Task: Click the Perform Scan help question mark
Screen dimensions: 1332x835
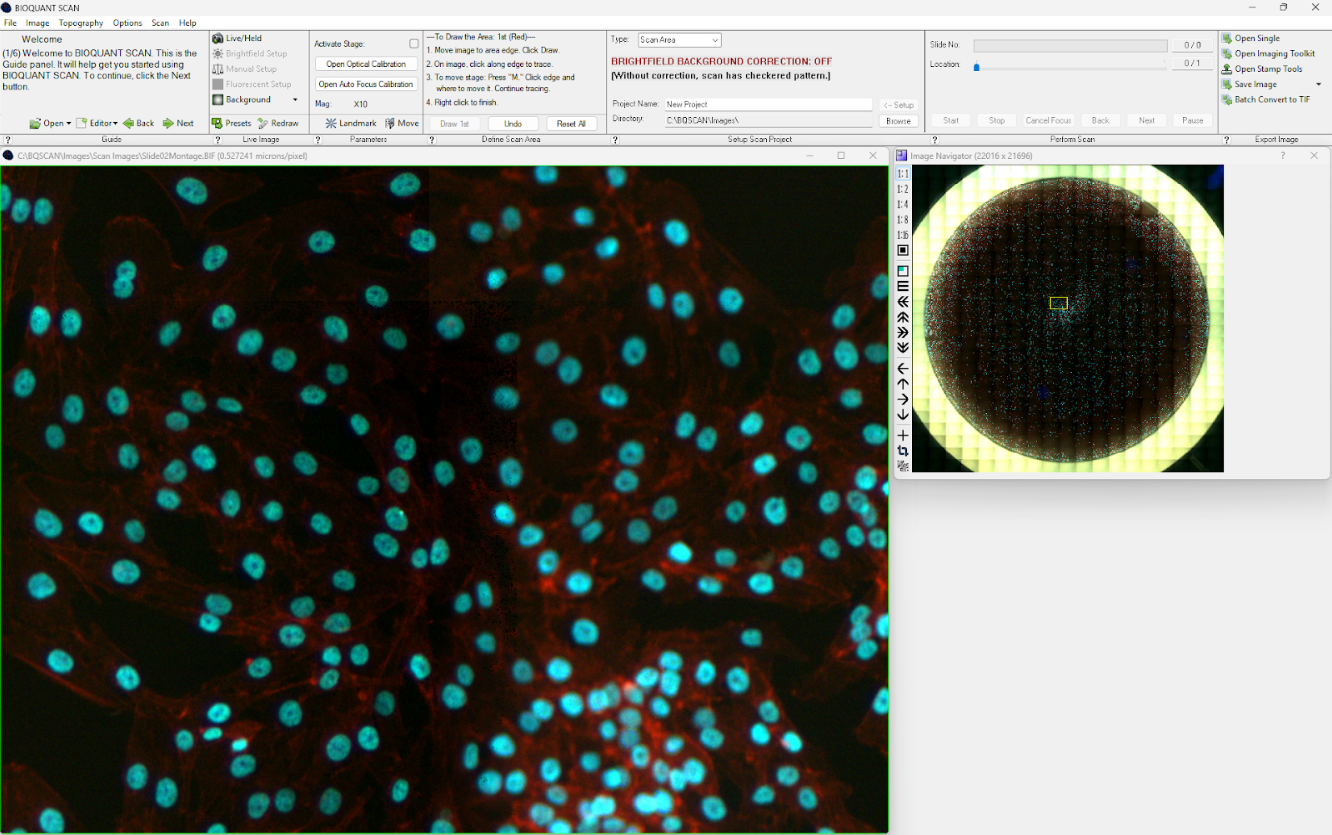Action: pyautogui.click(x=935, y=140)
